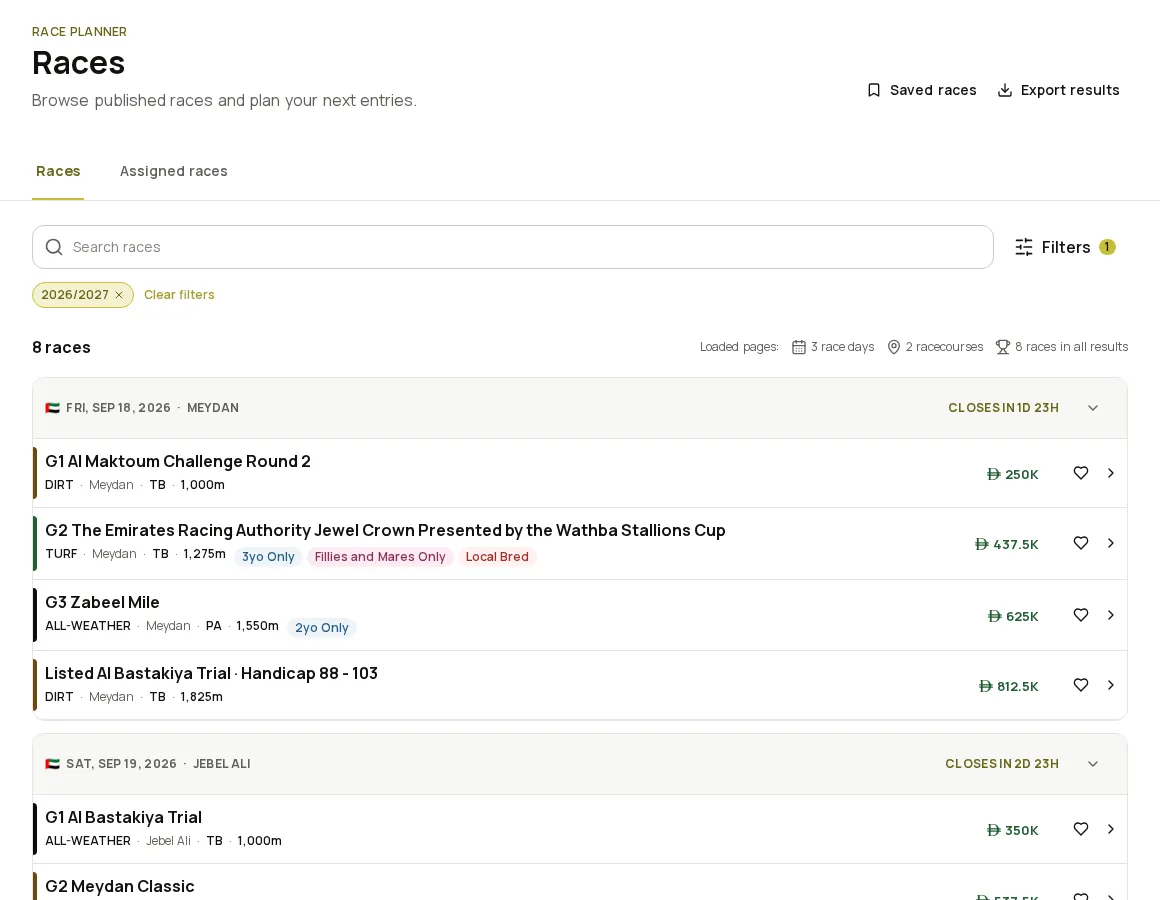Remove the 2026/2027 filter chip
This screenshot has width=1160, height=900.
[119, 295]
